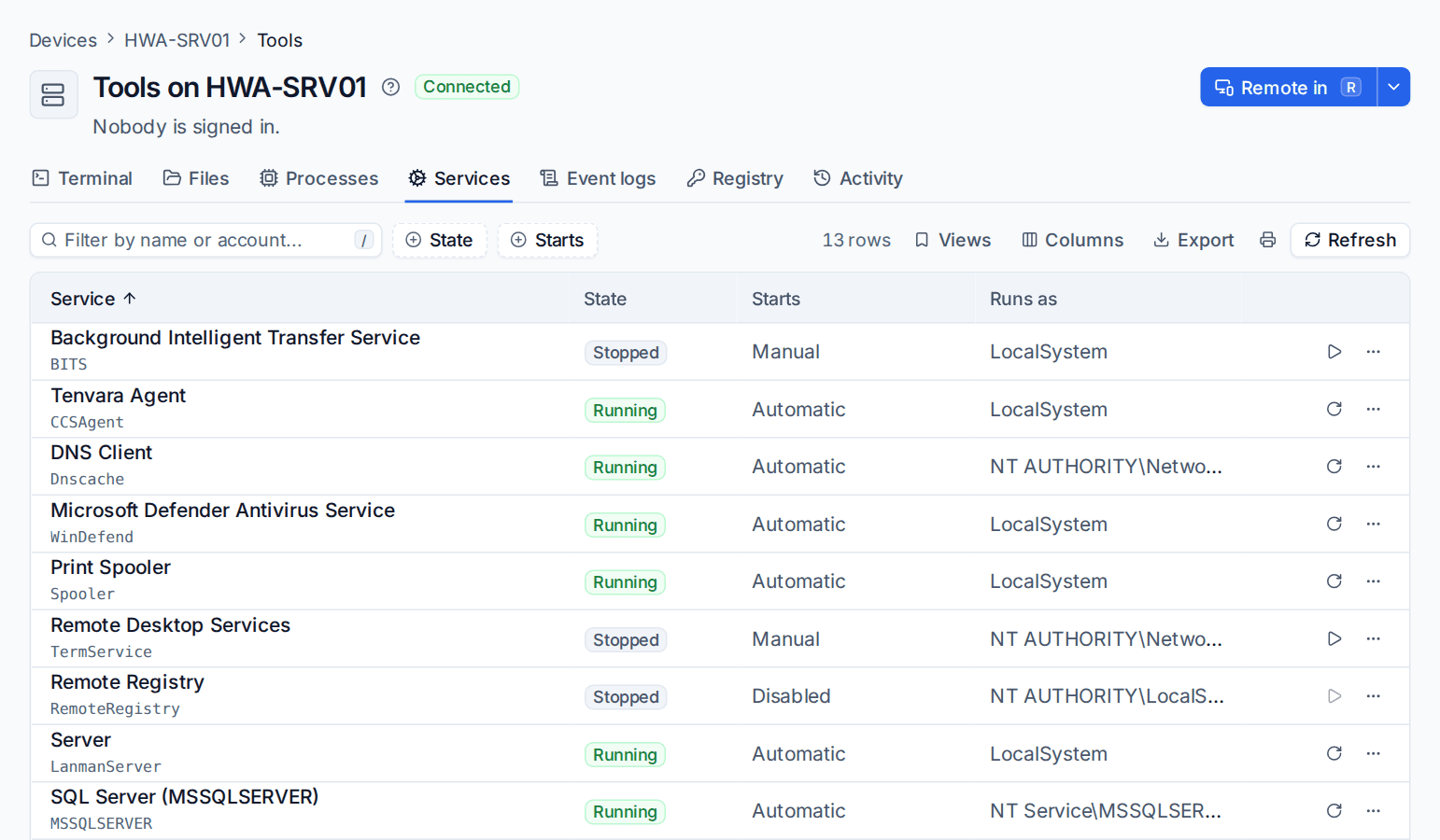1440x840 pixels.
Task: Open the Views menu
Action: coord(953,240)
